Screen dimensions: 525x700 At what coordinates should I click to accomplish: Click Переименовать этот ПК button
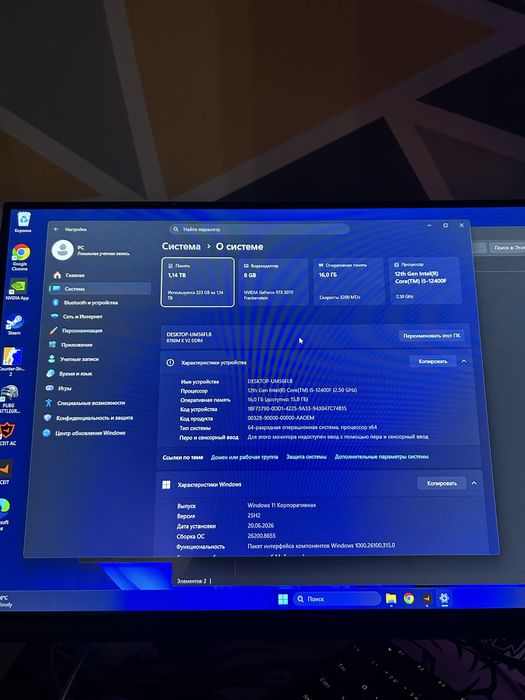pos(432,336)
